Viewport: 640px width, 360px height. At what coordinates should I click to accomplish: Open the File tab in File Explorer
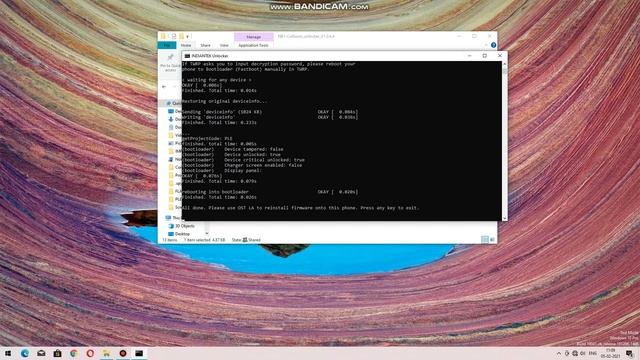click(x=167, y=45)
